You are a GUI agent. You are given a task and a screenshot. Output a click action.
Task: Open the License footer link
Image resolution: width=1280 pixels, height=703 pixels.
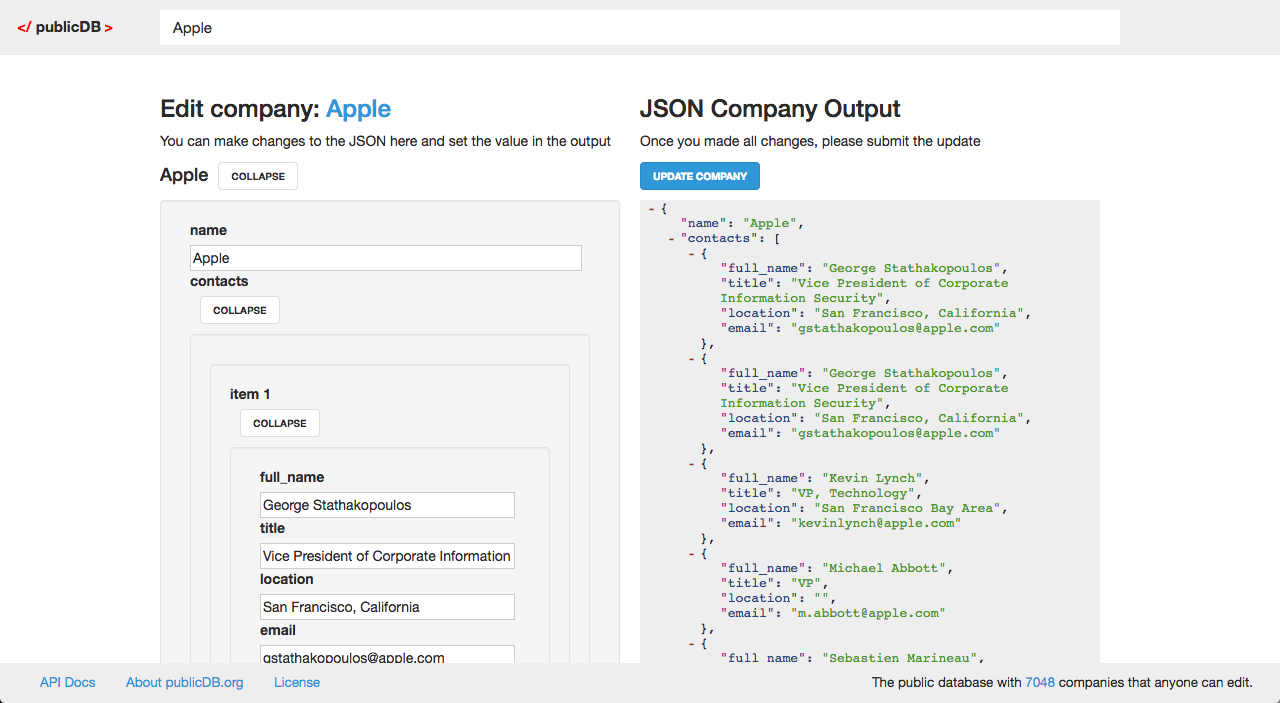tap(297, 682)
